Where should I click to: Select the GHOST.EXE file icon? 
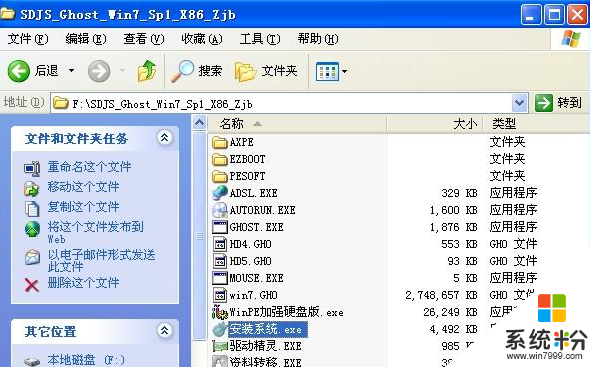point(219,227)
